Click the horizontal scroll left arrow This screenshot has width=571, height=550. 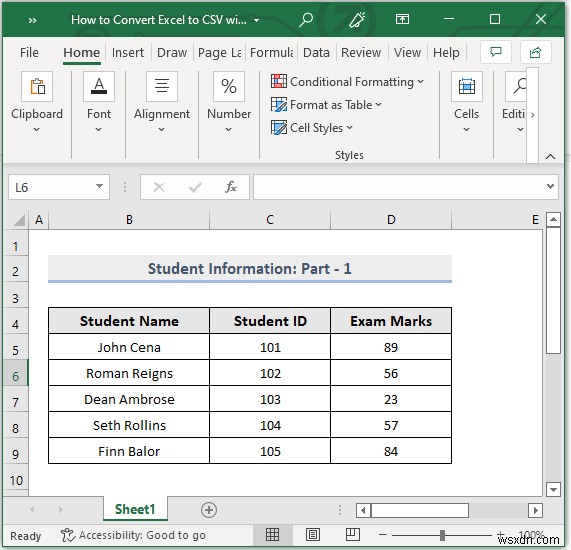pos(363,510)
